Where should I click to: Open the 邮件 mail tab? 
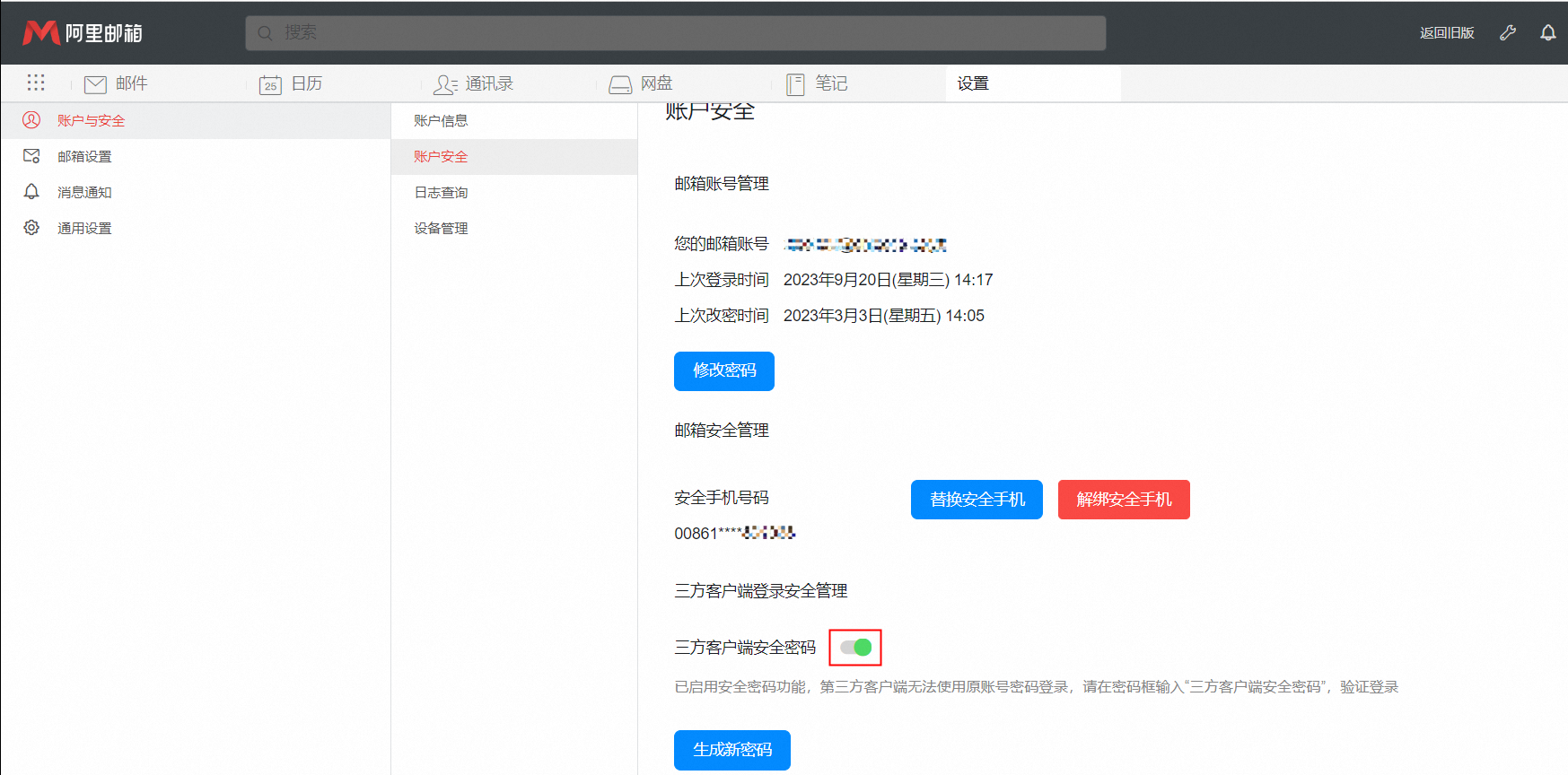point(116,83)
